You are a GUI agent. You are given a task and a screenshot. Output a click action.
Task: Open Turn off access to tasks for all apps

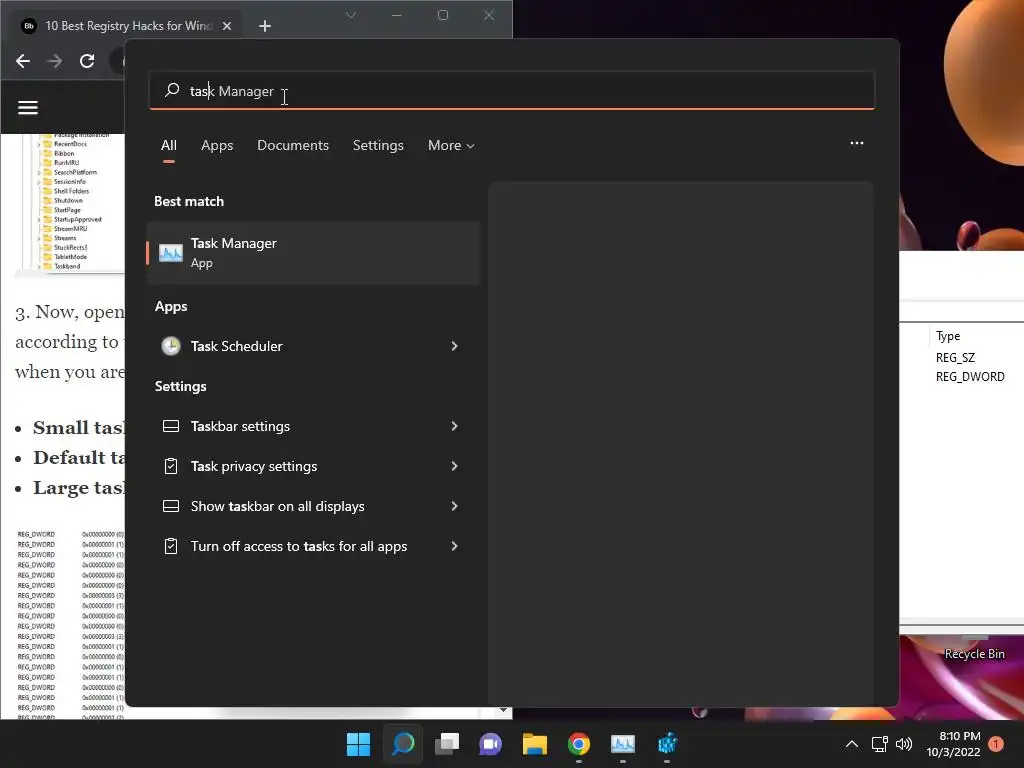313,546
